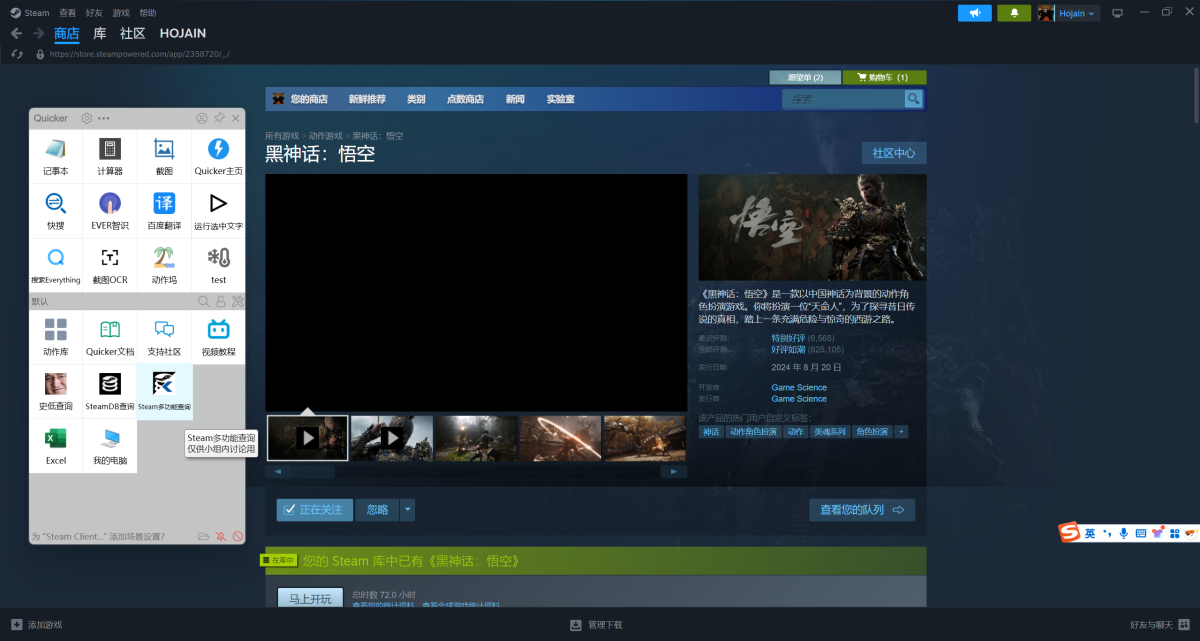Select the first video thumbnail in media strip
The image size is (1200, 641).
[x=308, y=438]
